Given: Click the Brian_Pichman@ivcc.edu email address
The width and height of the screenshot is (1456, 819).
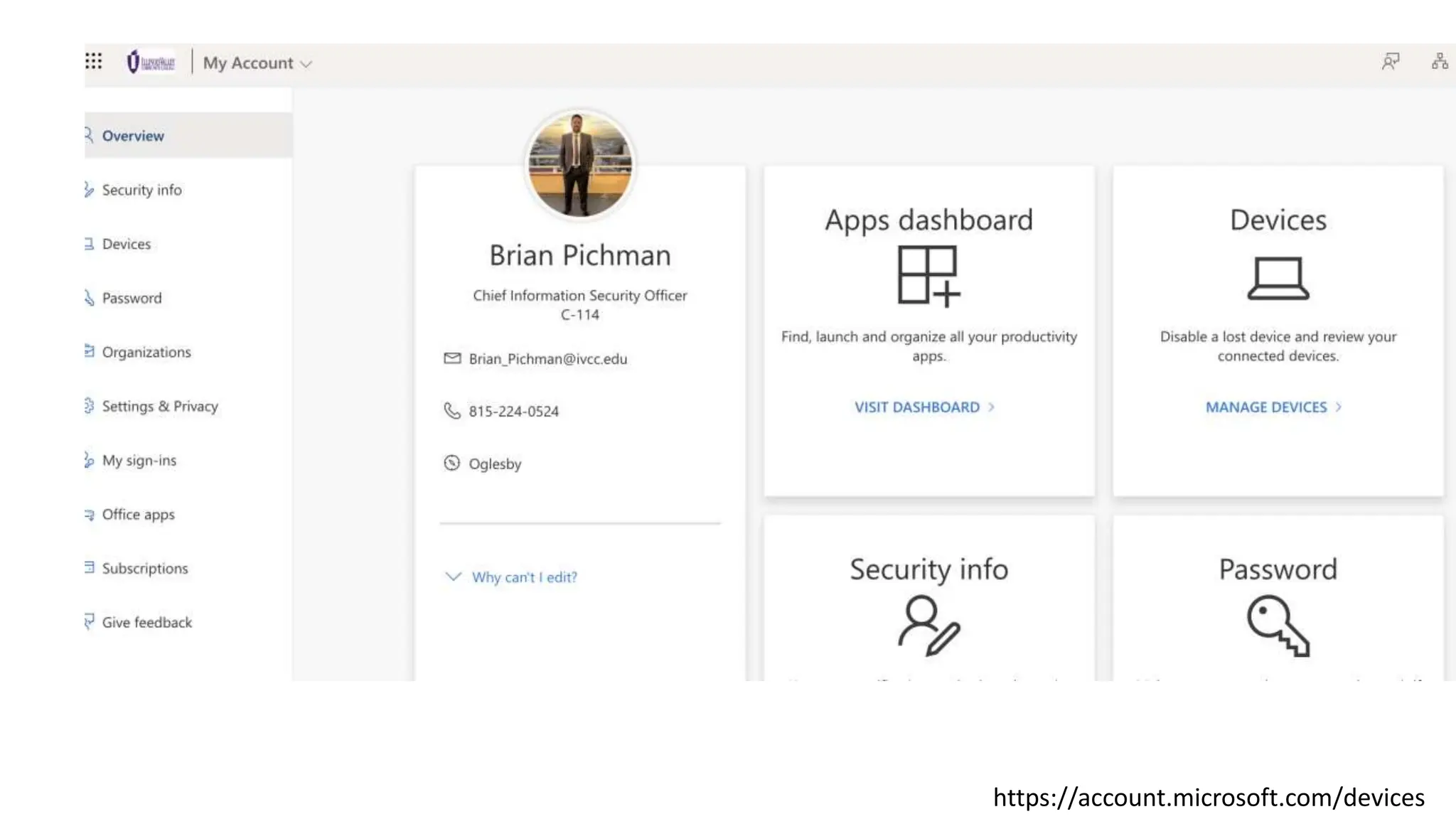Looking at the screenshot, I should [548, 359].
